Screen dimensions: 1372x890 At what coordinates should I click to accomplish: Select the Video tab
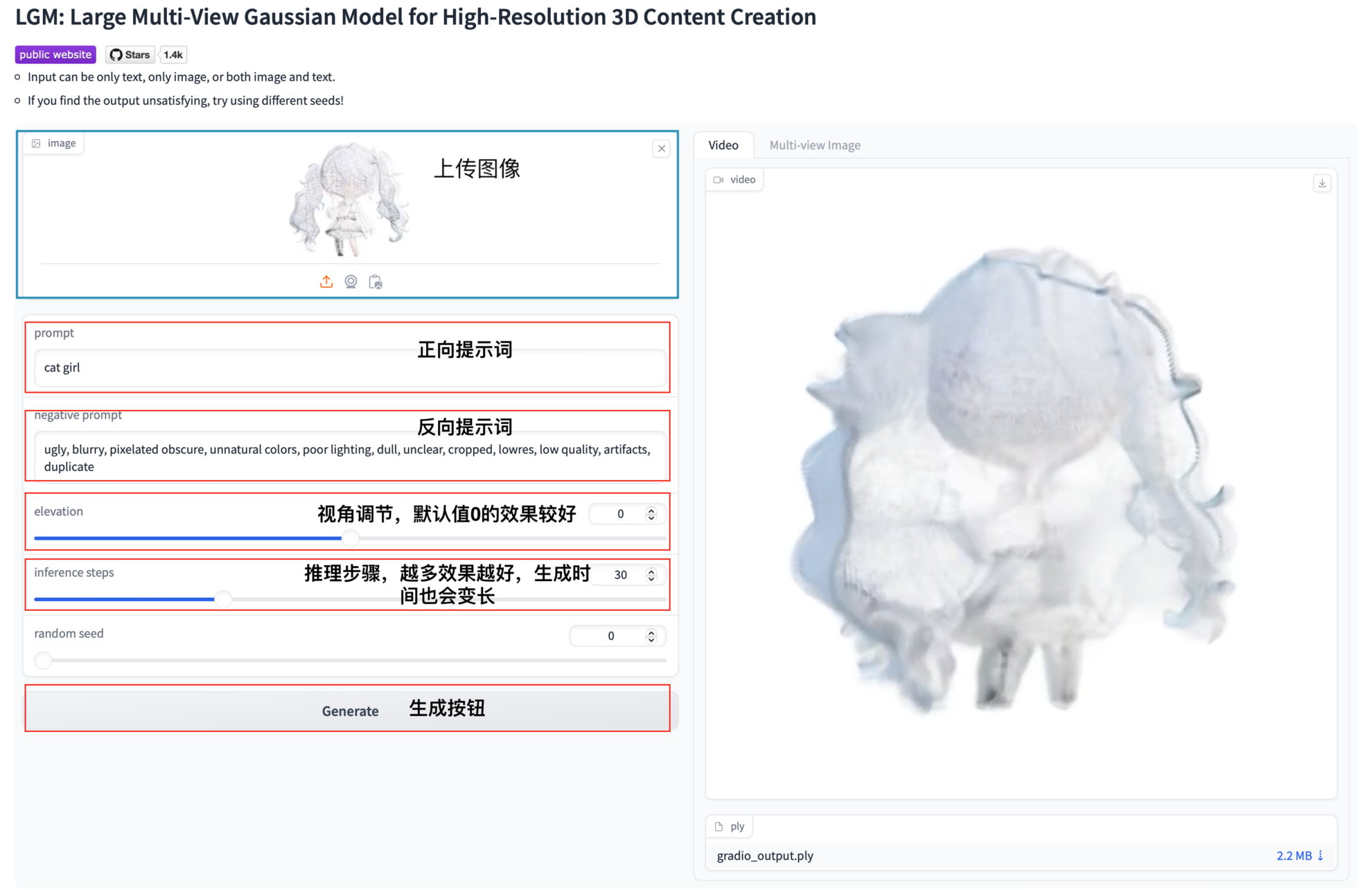[x=723, y=145]
